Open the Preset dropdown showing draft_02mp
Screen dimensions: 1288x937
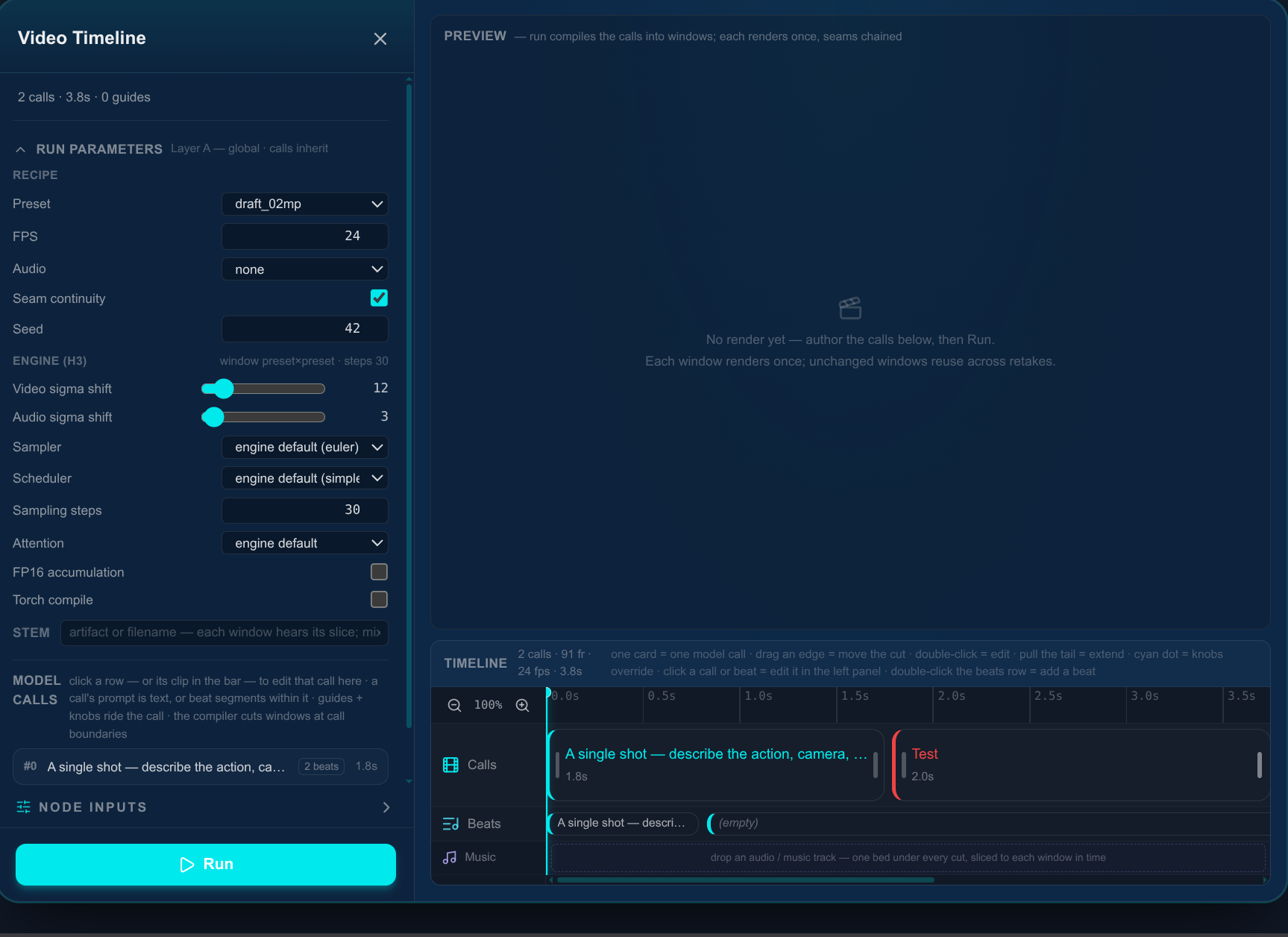304,204
